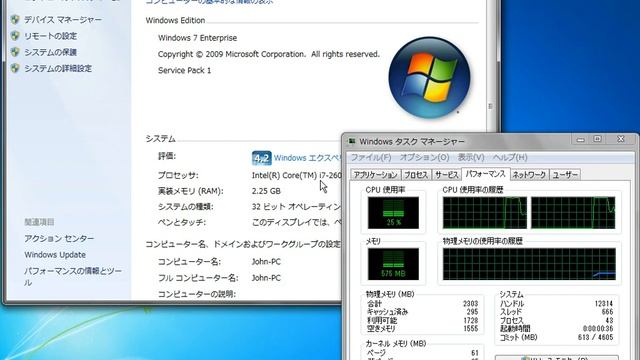
Task: Minimize the Task Manager window
Action: point(580,140)
